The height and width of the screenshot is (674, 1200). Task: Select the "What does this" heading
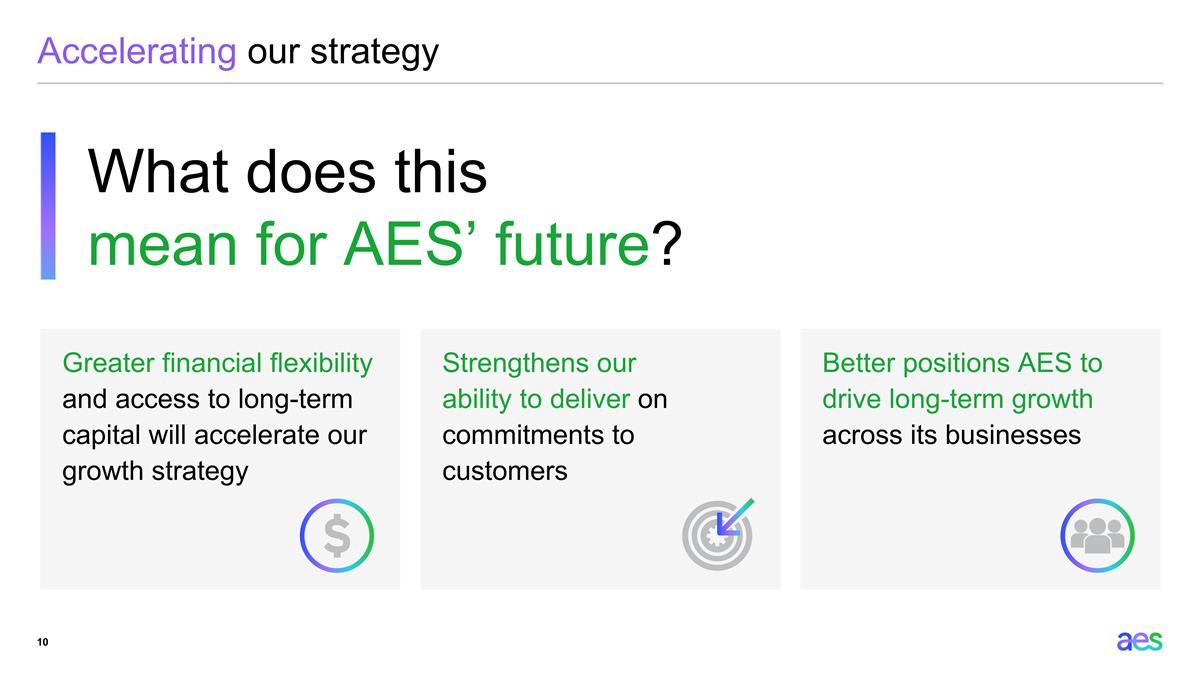point(288,172)
